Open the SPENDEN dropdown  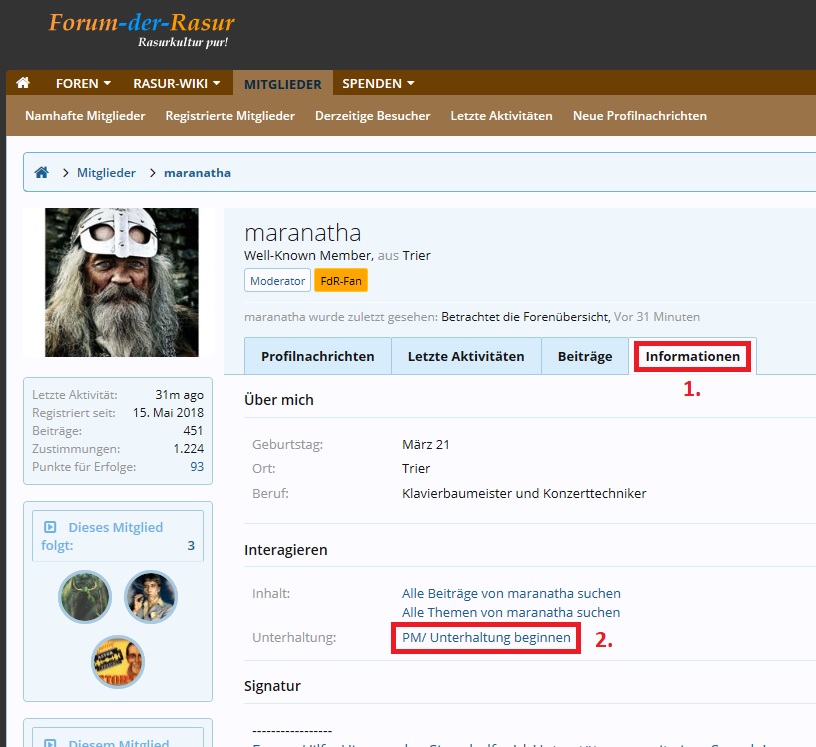[378, 83]
